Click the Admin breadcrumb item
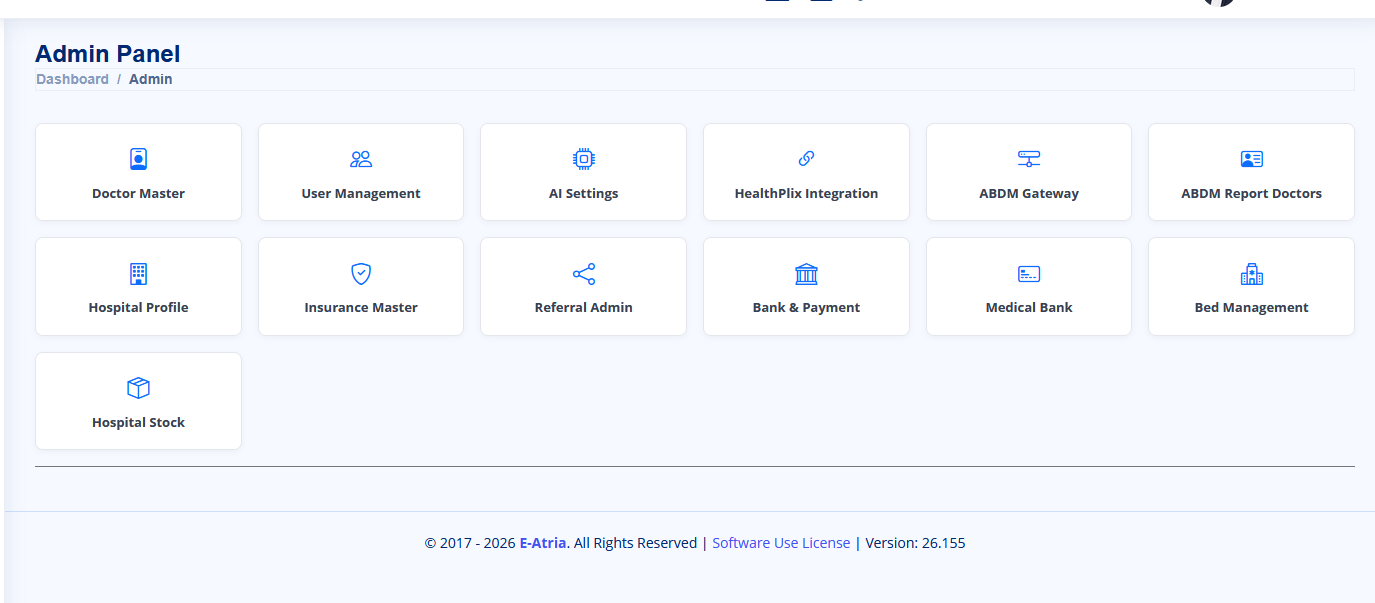 [151, 79]
